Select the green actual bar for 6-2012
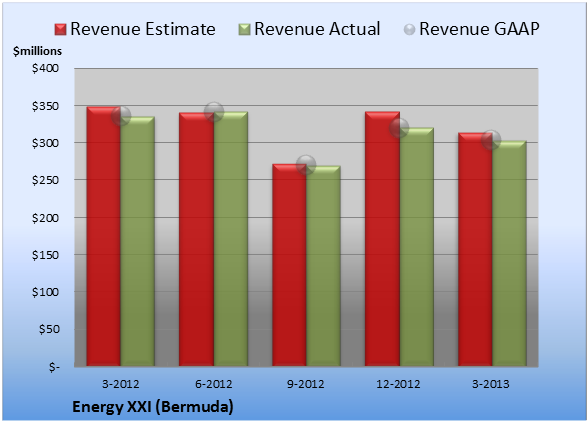 (x=230, y=239)
